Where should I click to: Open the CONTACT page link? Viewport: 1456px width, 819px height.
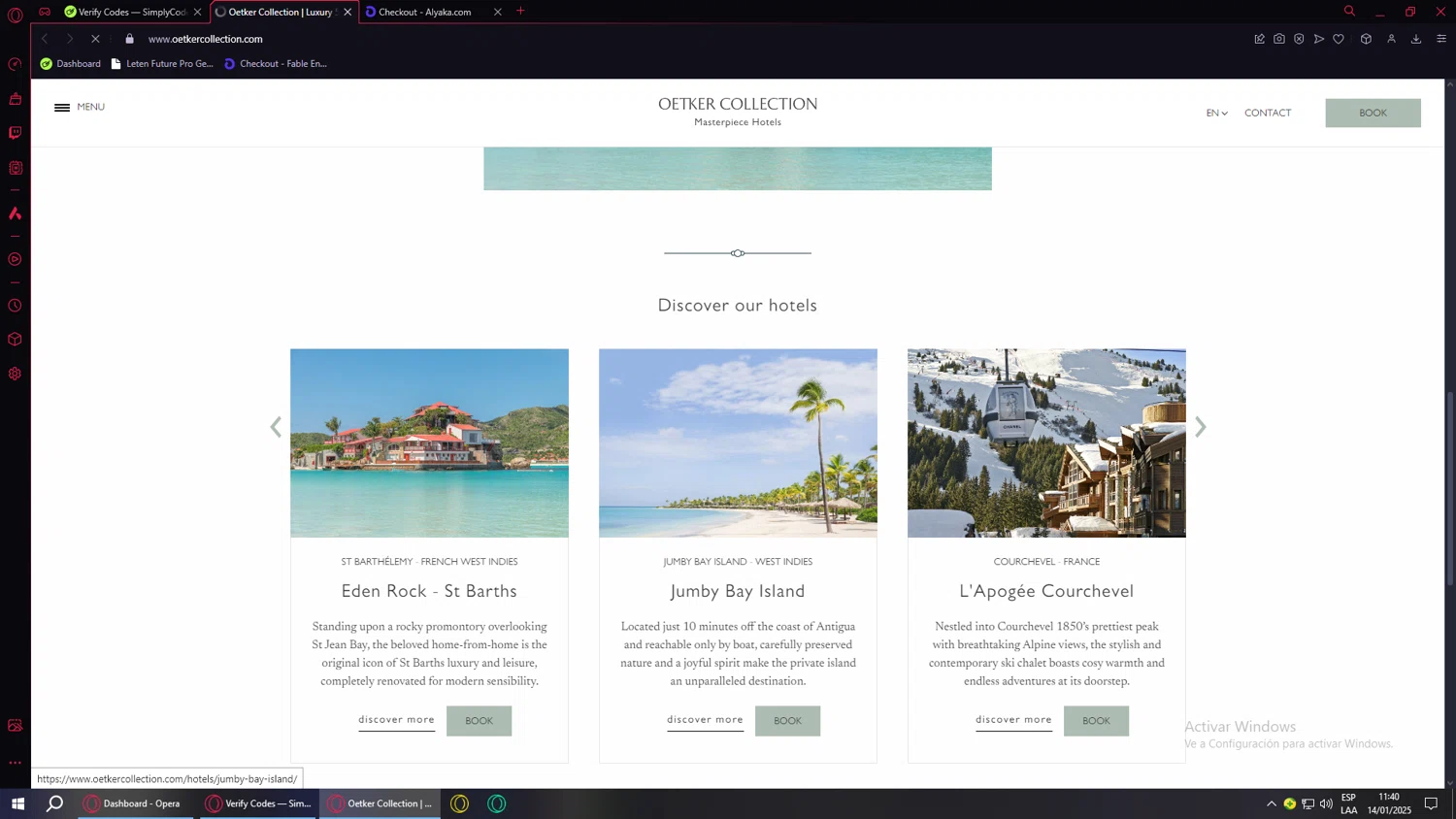pyautogui.click(x=1268, y=113)
